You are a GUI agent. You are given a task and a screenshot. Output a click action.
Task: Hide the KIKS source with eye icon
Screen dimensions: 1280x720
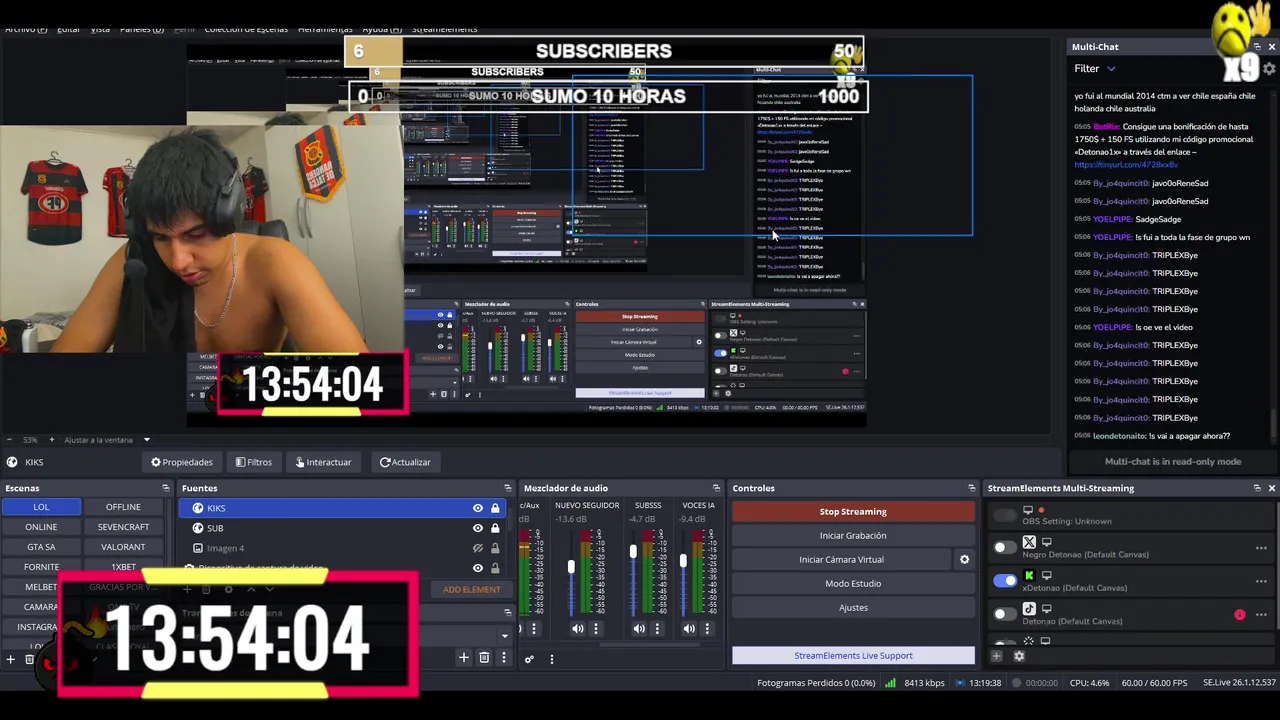(x=477, y=508)
